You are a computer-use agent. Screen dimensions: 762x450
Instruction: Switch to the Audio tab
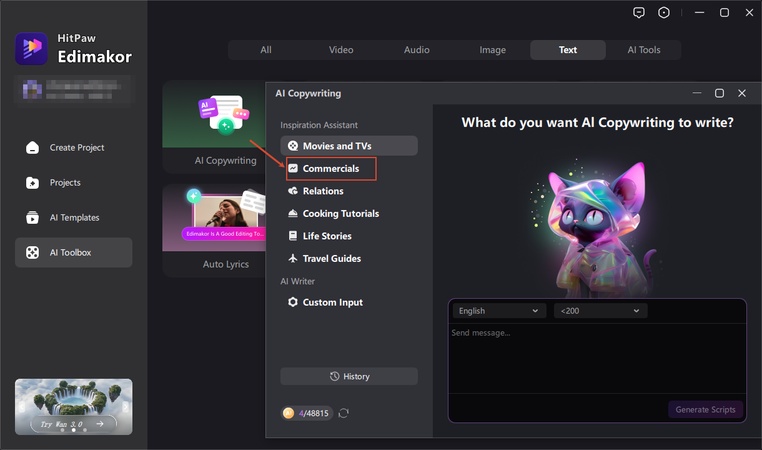(416, 50)
